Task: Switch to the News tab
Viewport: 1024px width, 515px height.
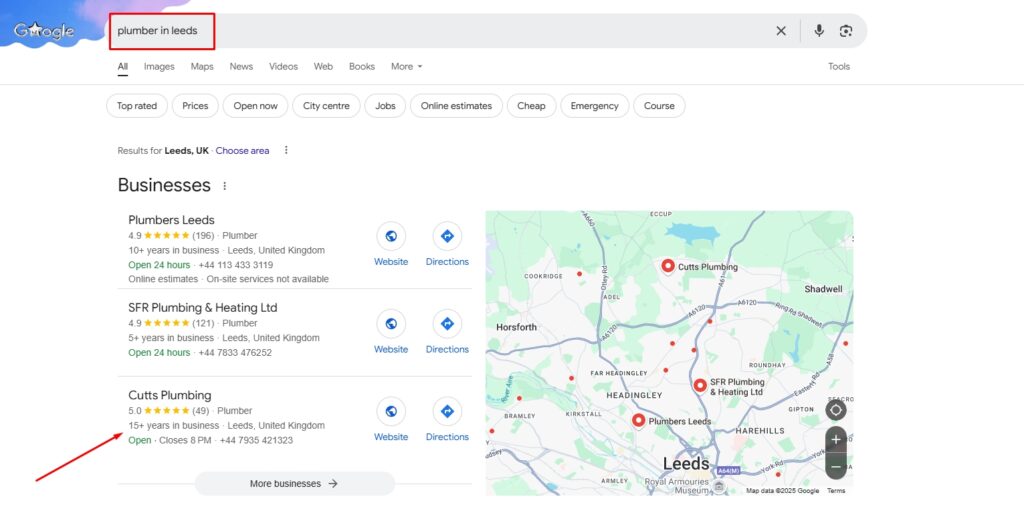Action: click(x=241, y=67)
